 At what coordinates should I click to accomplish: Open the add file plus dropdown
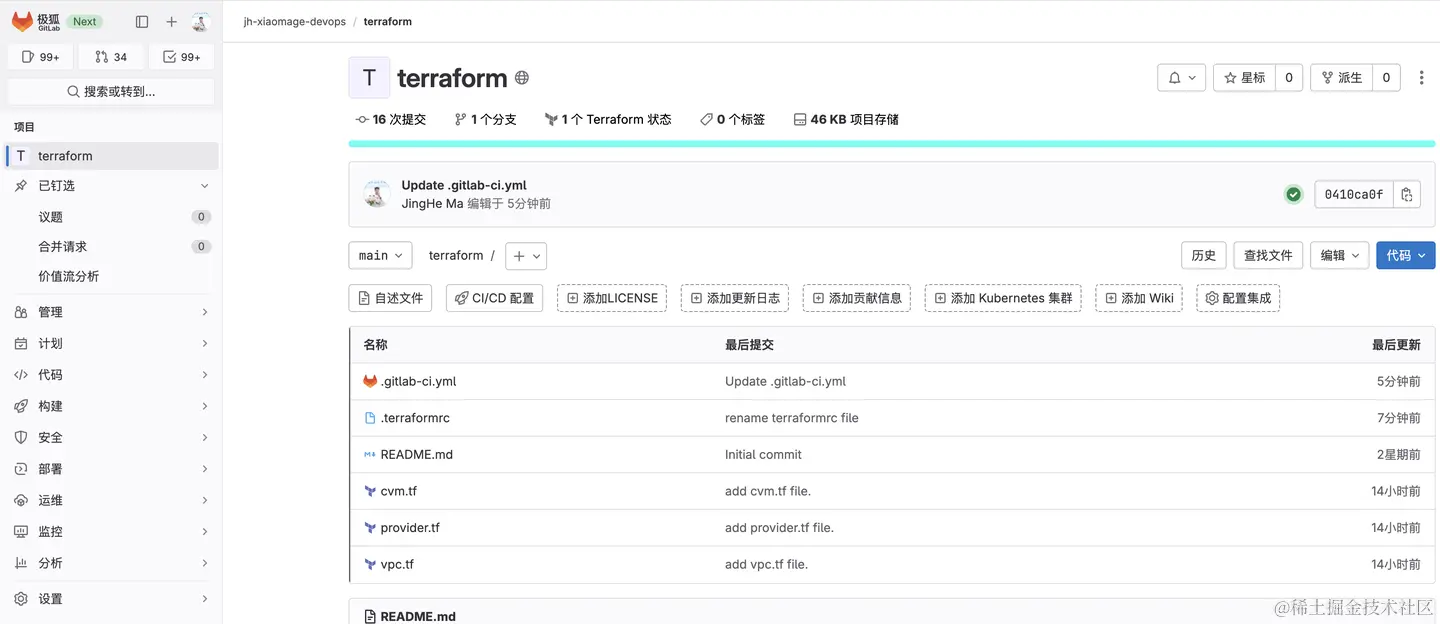526,256
